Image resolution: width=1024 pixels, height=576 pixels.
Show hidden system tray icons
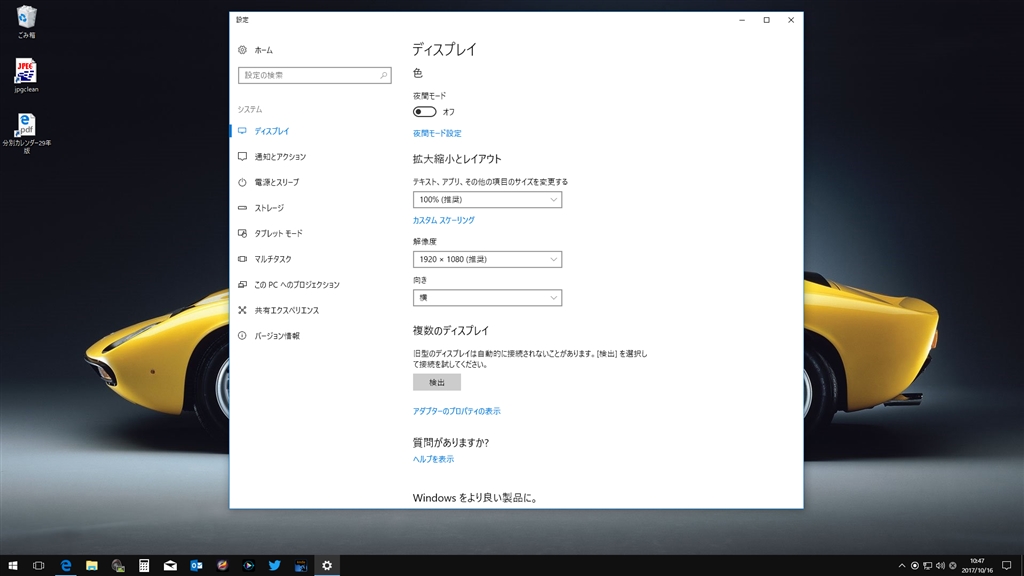(x=902, y=566)
